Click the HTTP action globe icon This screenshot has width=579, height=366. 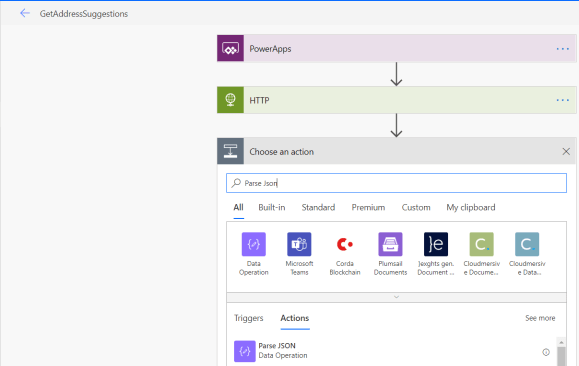tap(230, 100)
